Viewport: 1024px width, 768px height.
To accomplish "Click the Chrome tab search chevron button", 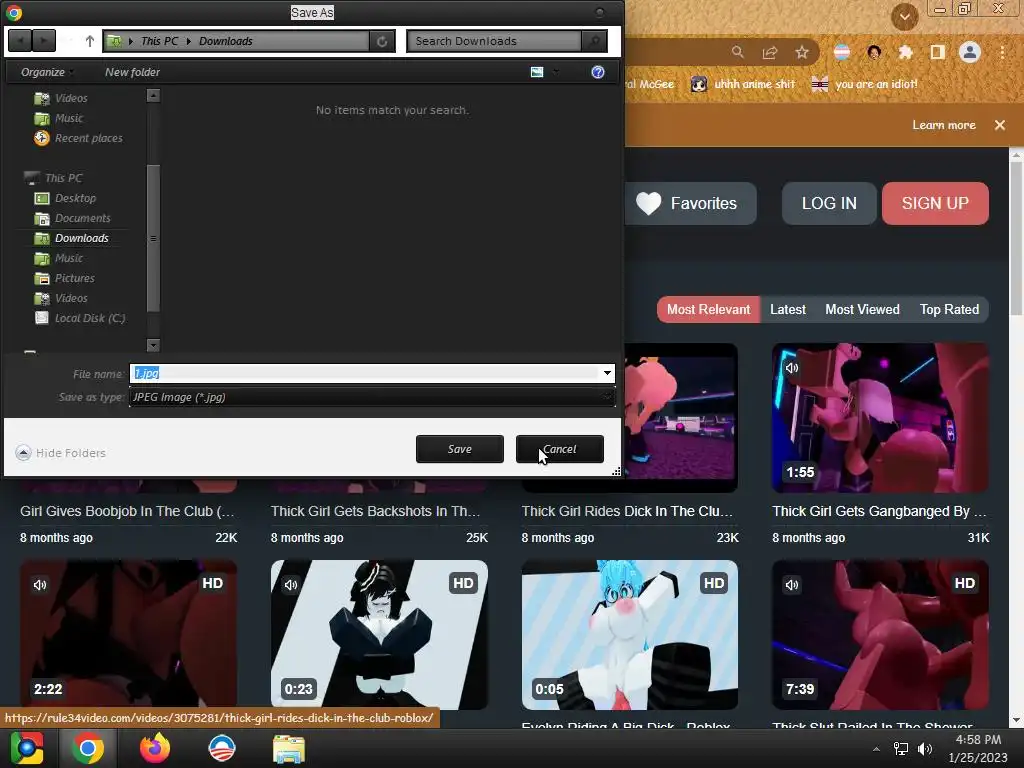I will pyautogui.click(x=904, y=17).
